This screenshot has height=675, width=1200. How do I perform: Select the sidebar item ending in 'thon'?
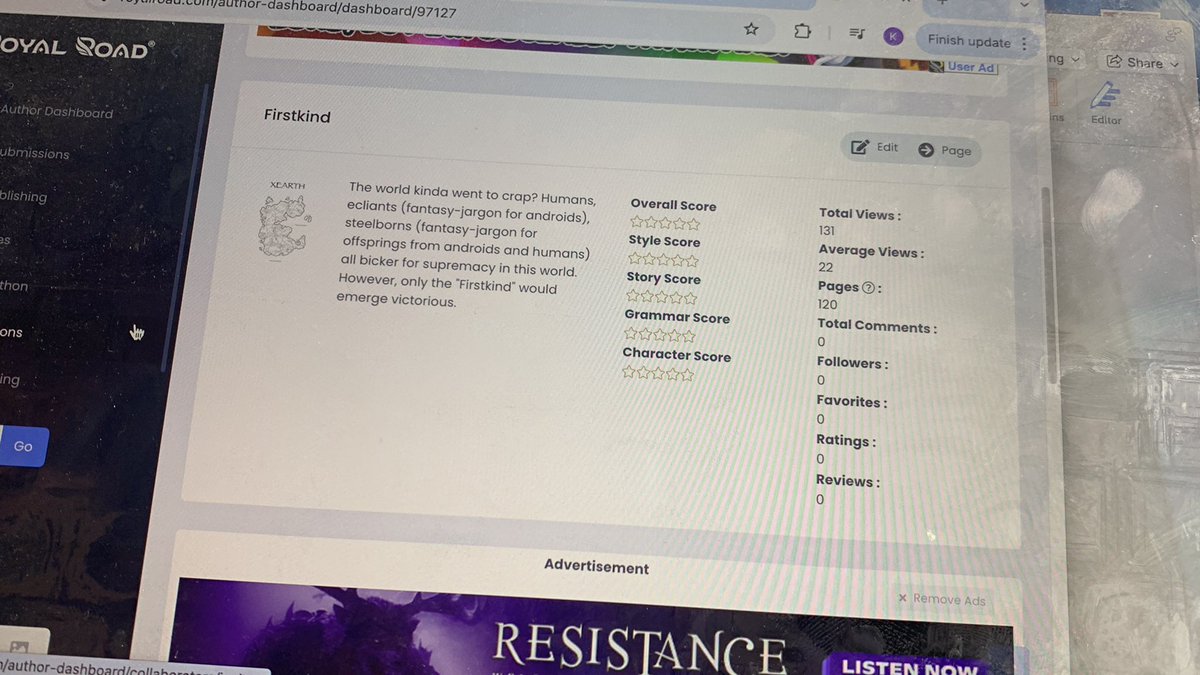[x=14, y=286]
